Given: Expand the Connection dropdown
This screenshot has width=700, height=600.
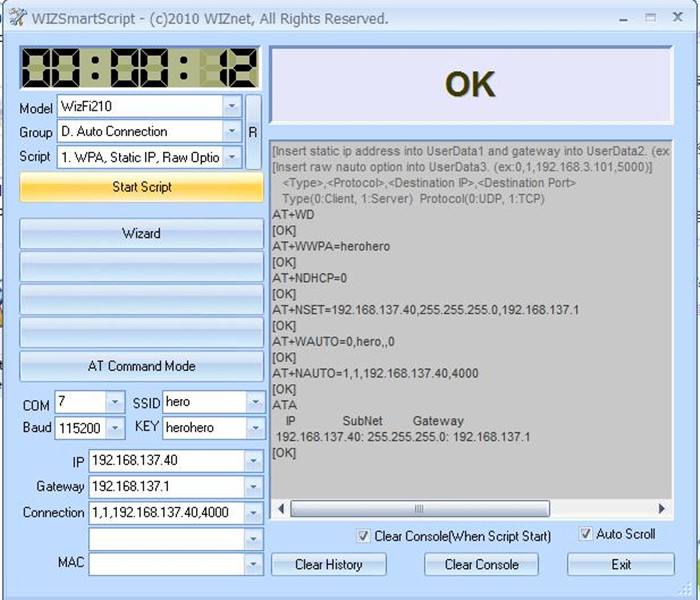Looking at the screenshot, I should [253, 512].
